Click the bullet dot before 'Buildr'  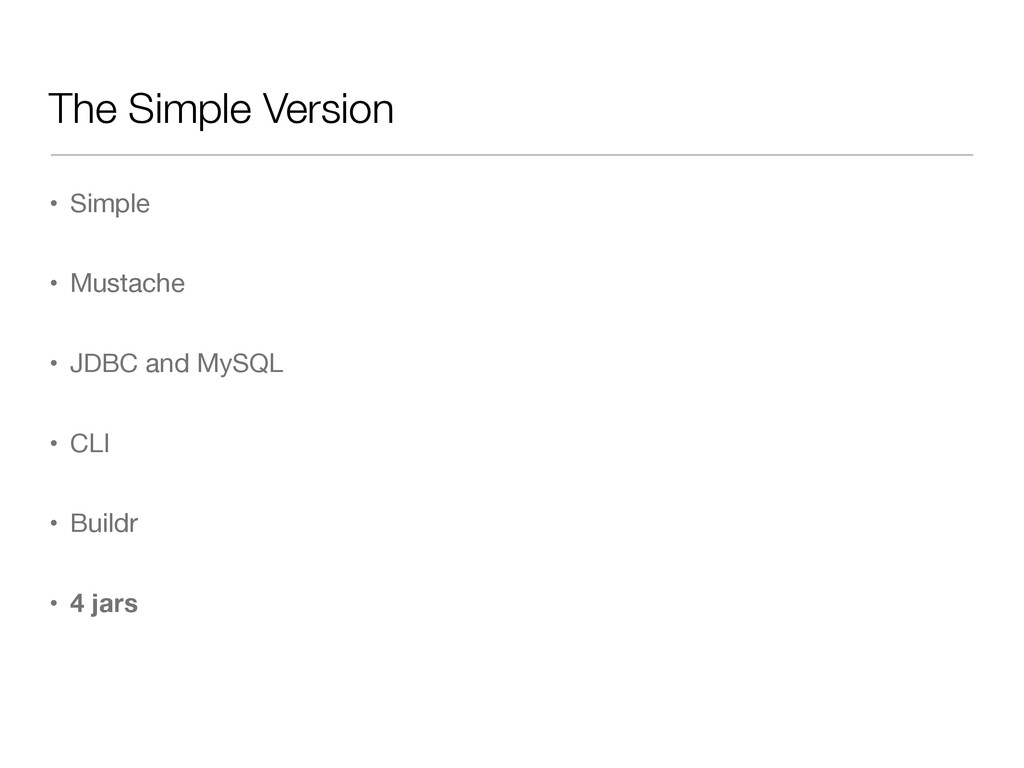coord(54,524)
